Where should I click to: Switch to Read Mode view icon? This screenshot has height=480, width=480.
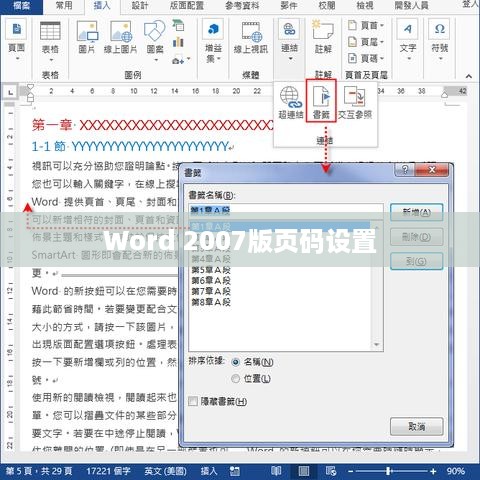tap(276, 471)
